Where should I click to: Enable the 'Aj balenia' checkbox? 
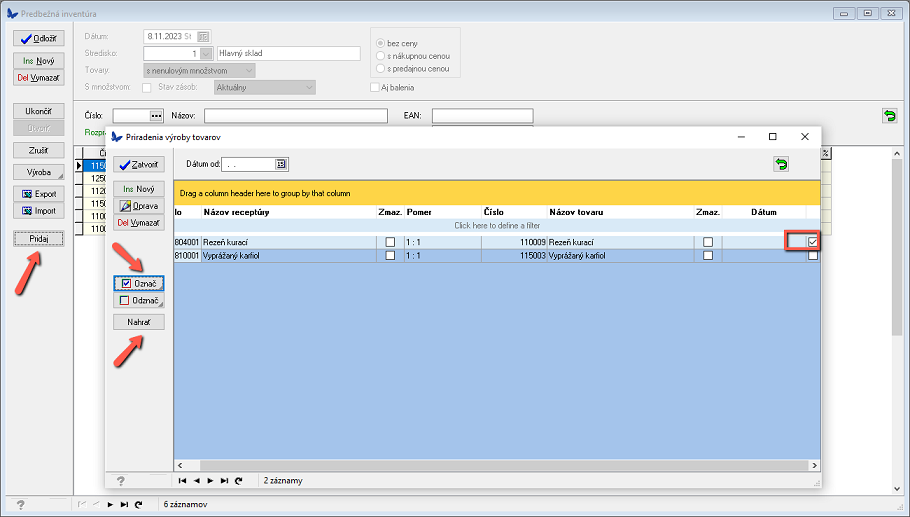[x=375, y=88]
